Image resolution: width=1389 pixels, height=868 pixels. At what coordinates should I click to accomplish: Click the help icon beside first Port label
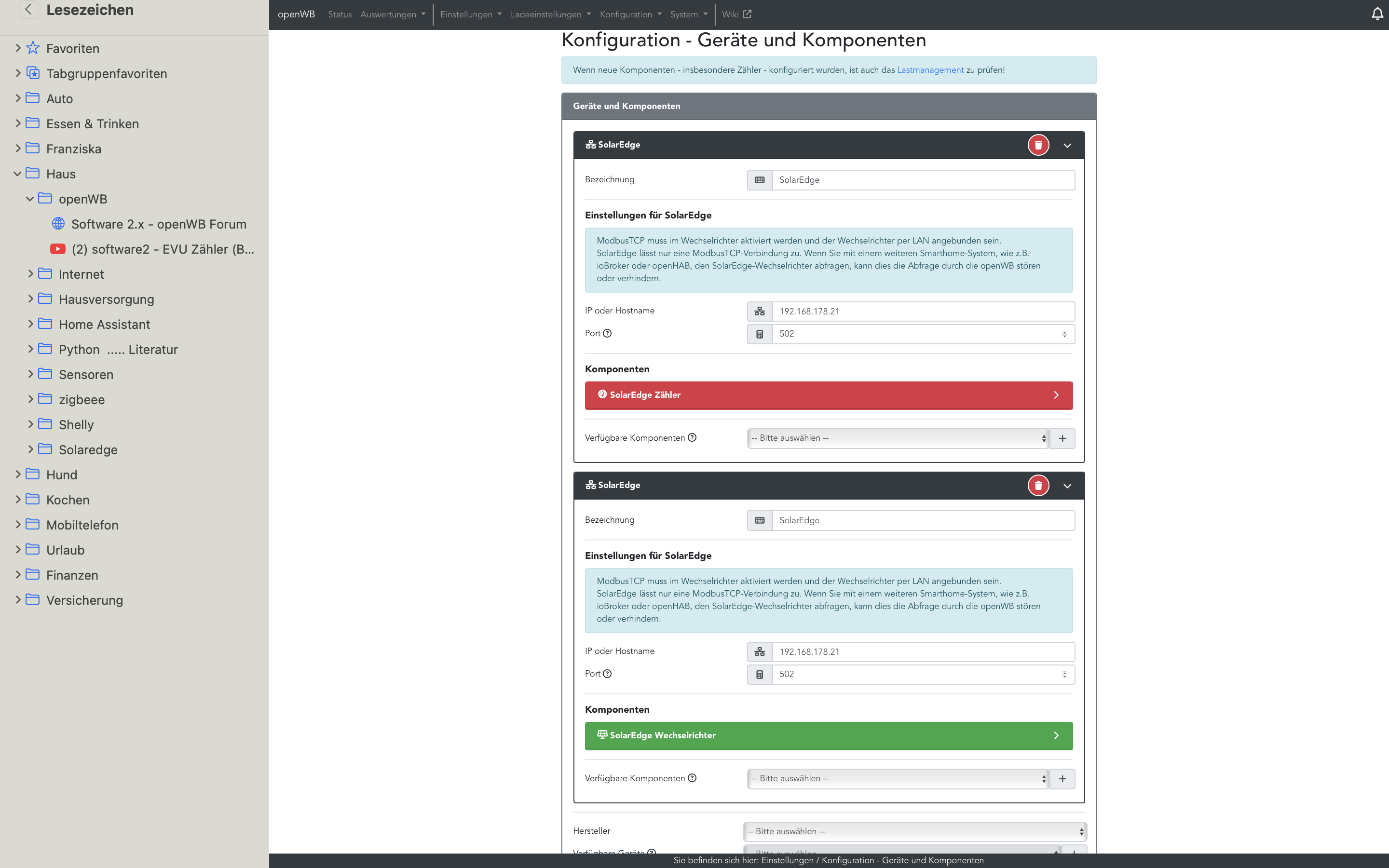coord(607,333)
